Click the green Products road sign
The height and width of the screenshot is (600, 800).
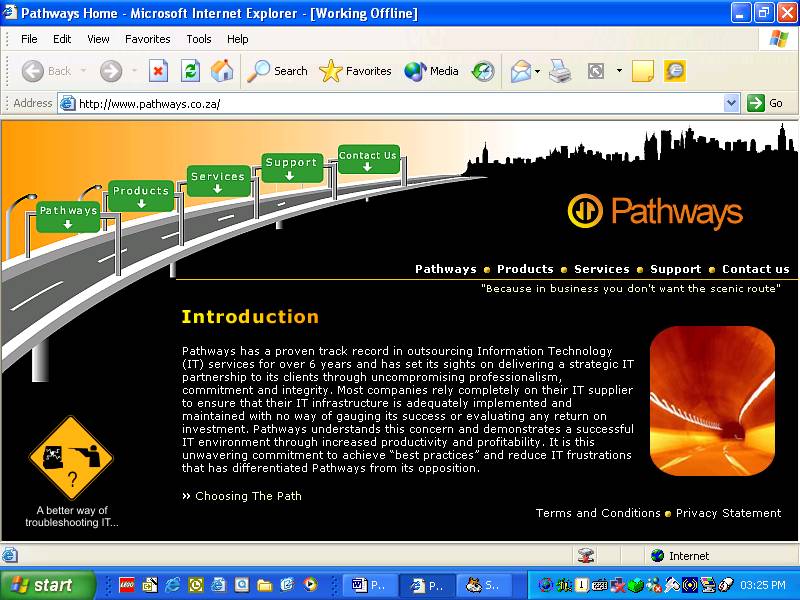[141, 196]
